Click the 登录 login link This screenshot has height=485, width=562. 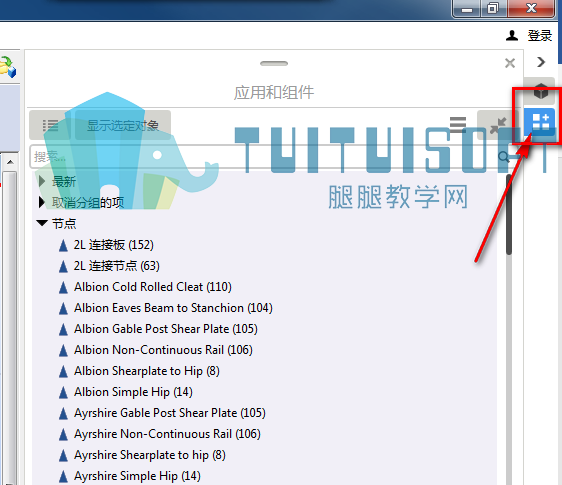(540, 35)
